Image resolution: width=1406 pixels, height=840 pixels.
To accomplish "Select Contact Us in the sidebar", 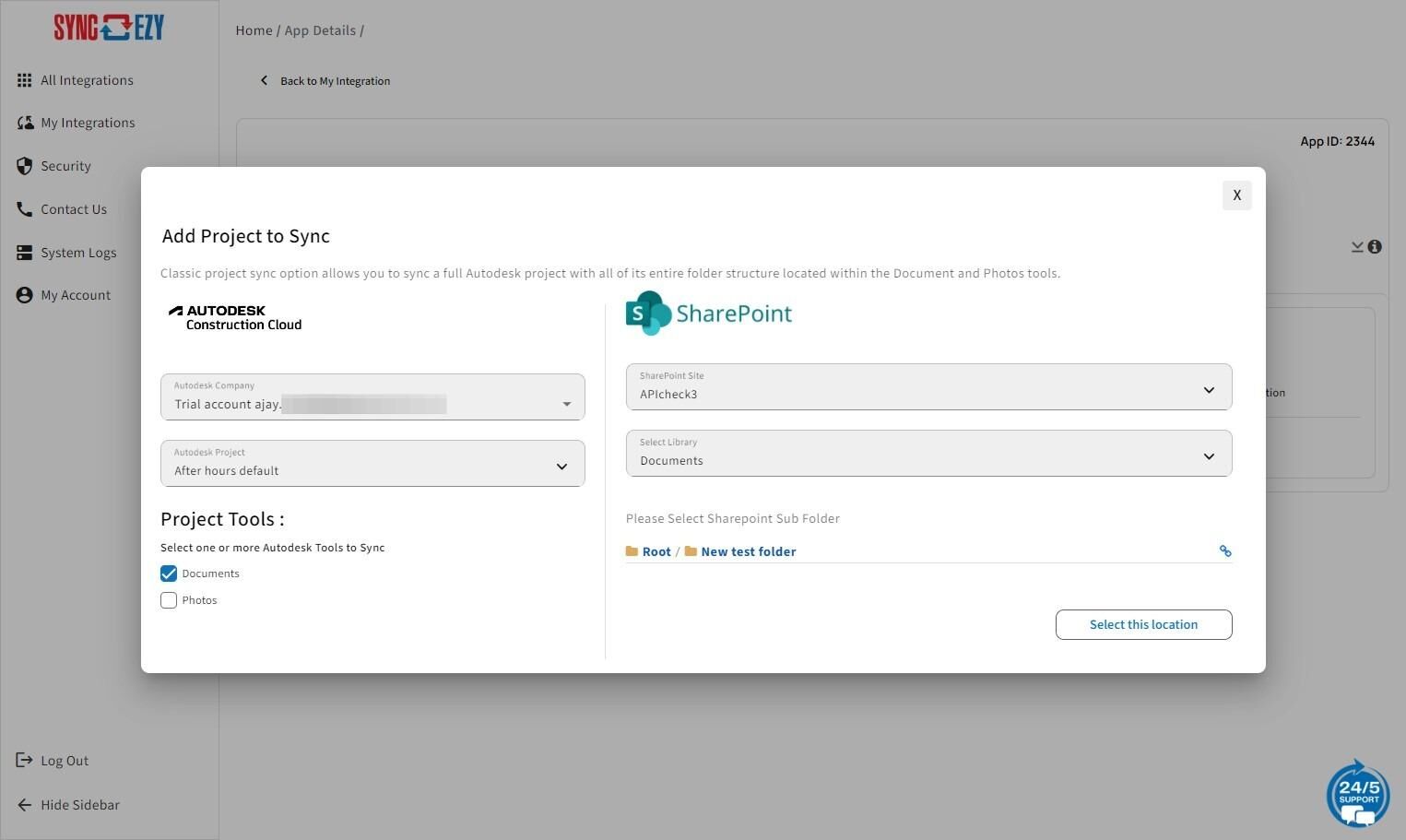I will point(74,209).
